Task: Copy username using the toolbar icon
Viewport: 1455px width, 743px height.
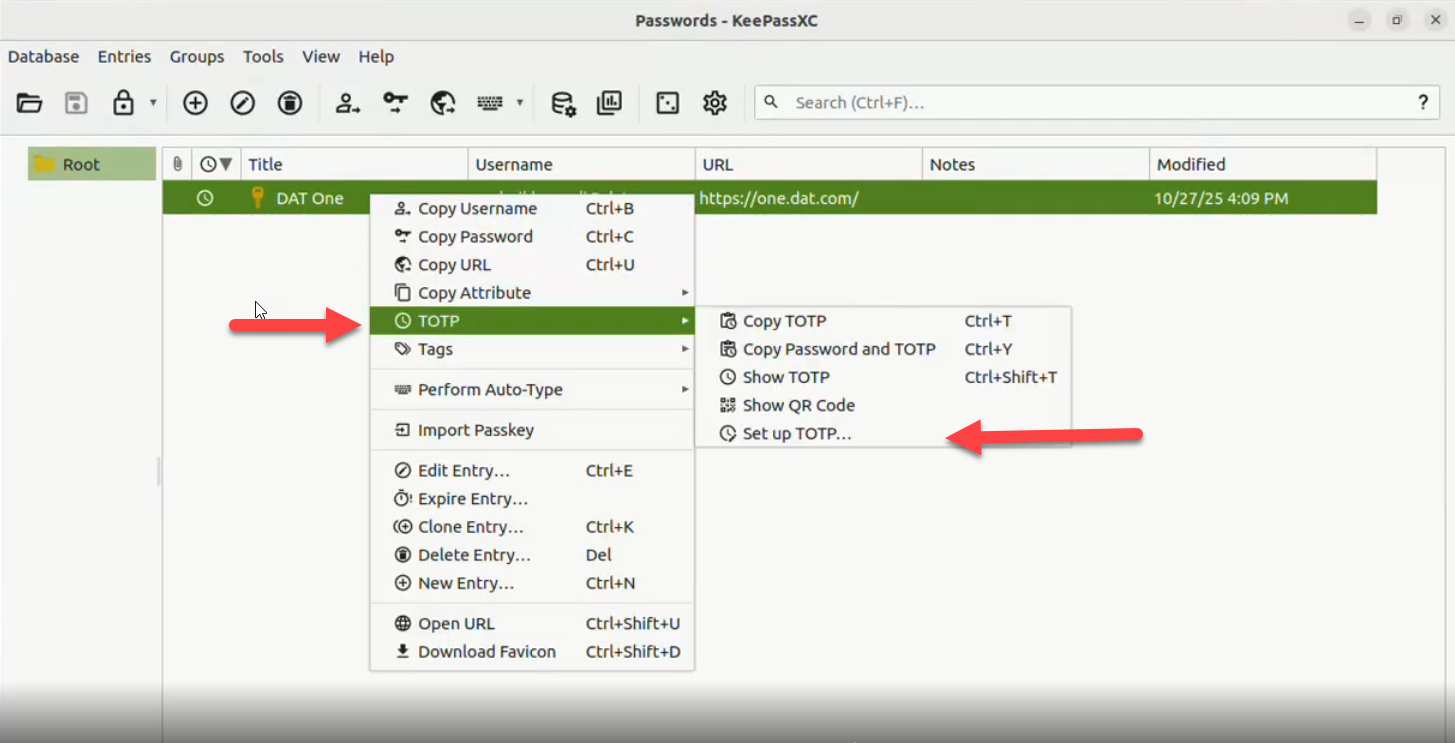Action: (348, 103)
